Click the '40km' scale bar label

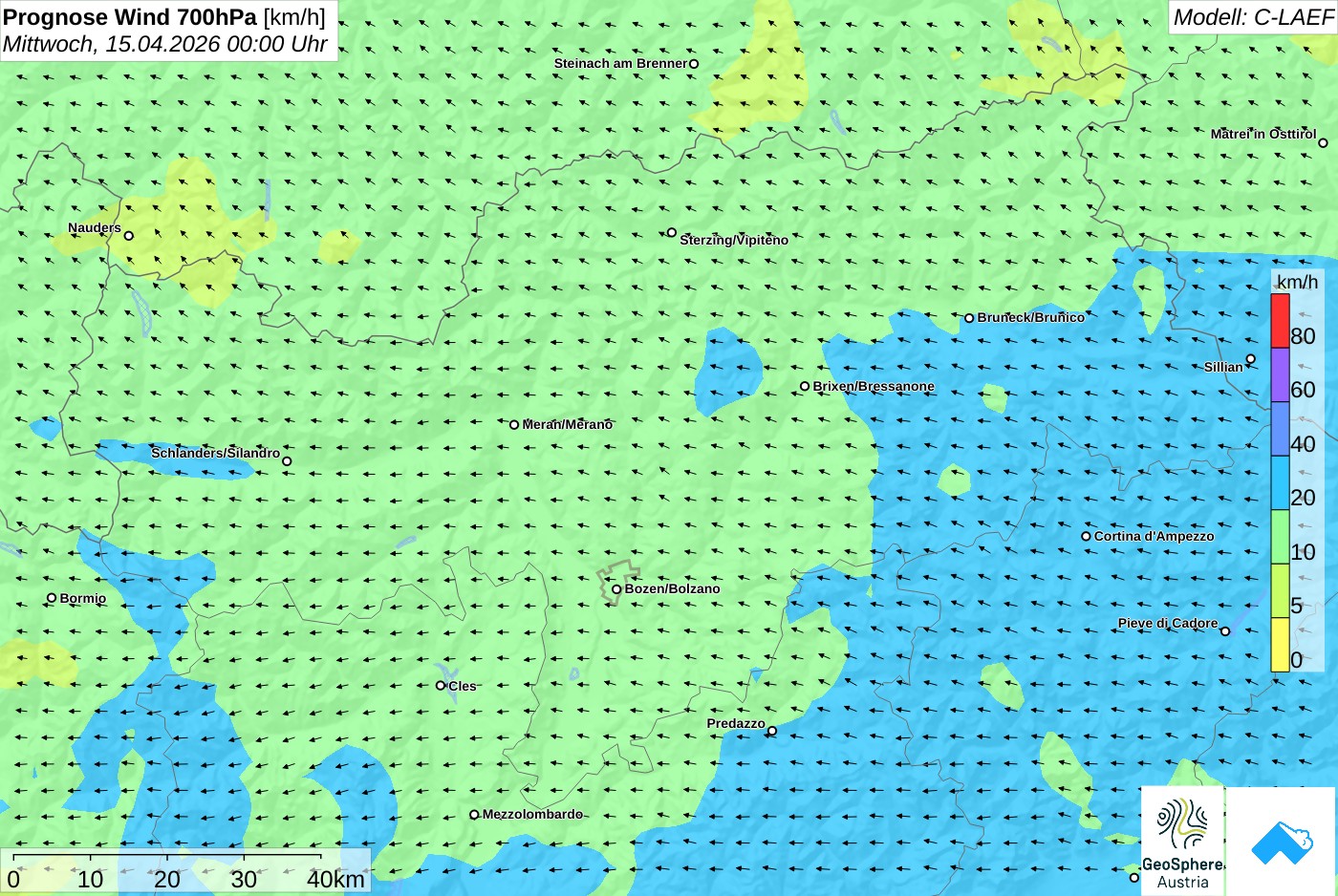click(x=335, y=880)
